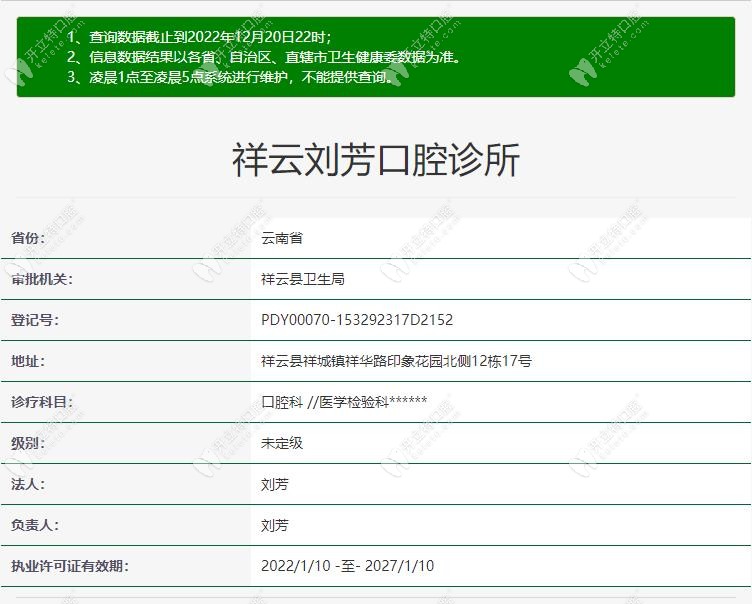
Task: Click the 执业许可证有效期 label
Action: click(70, 566)
